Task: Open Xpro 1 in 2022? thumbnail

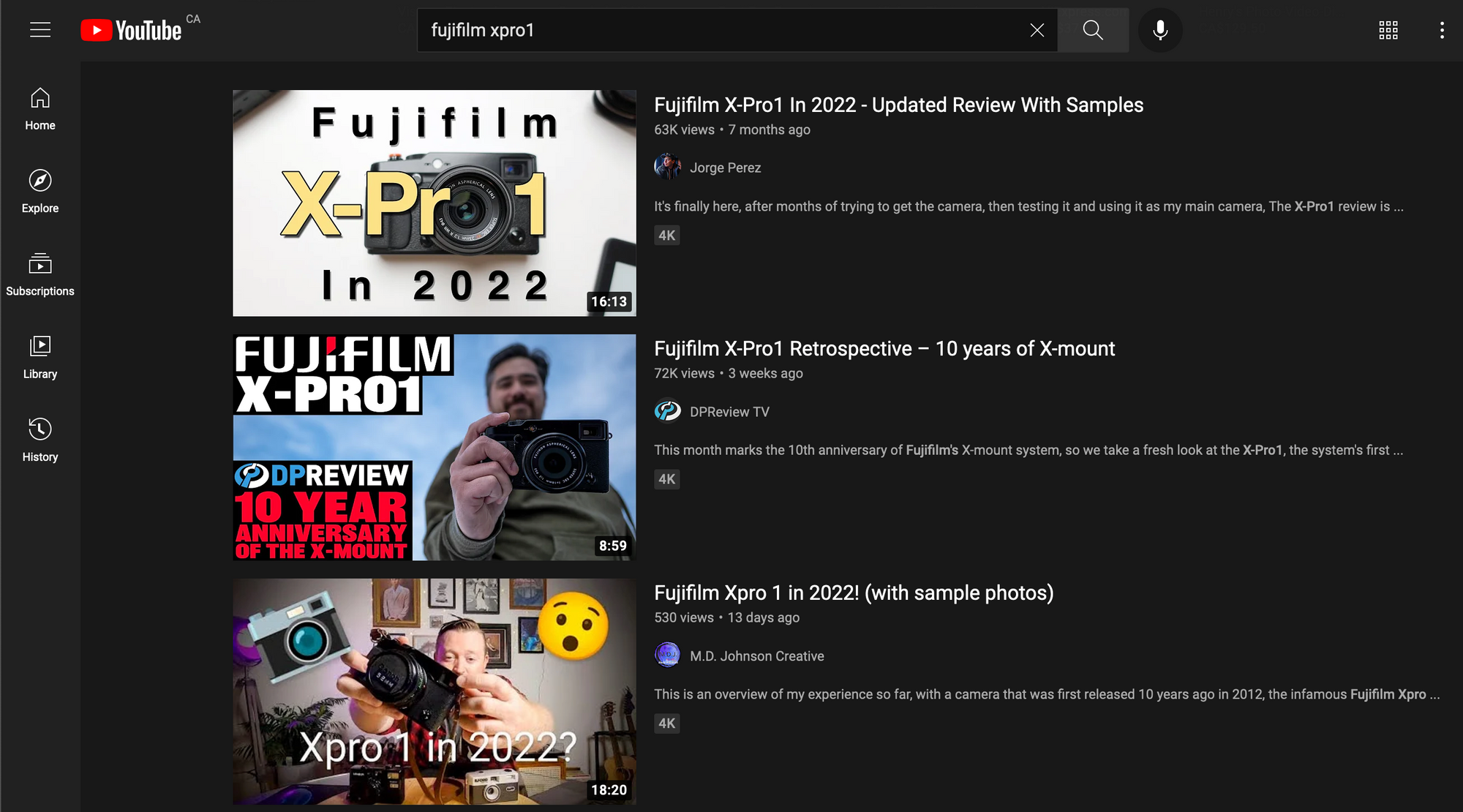Action: pyautogui.click(x=435, y=692)
